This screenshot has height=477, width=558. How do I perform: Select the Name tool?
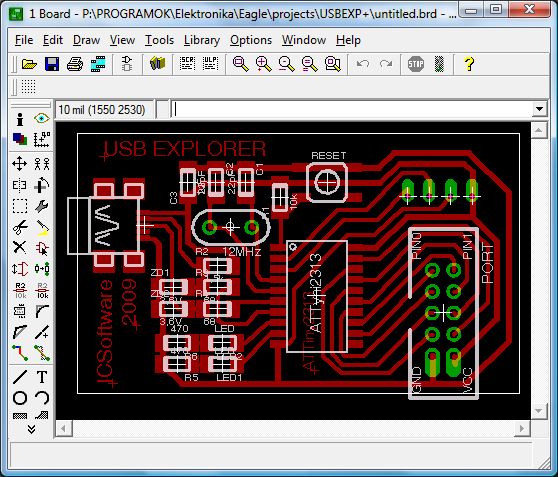pos(20,290)
